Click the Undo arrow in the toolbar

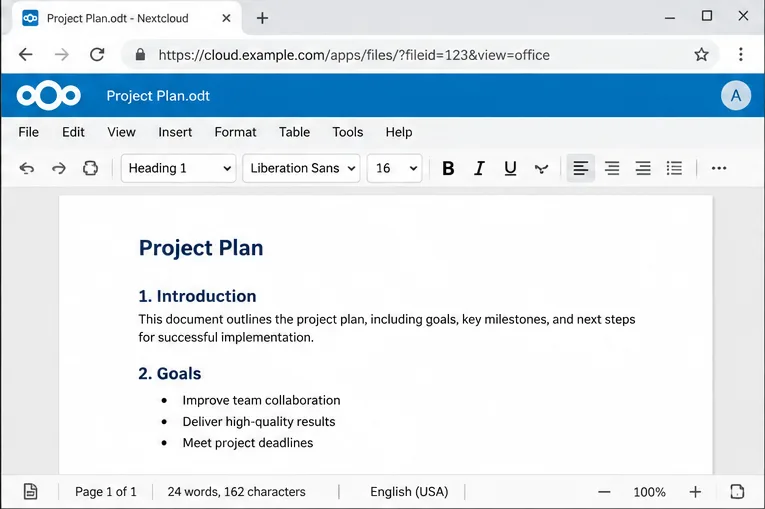(x=27, y=168)
